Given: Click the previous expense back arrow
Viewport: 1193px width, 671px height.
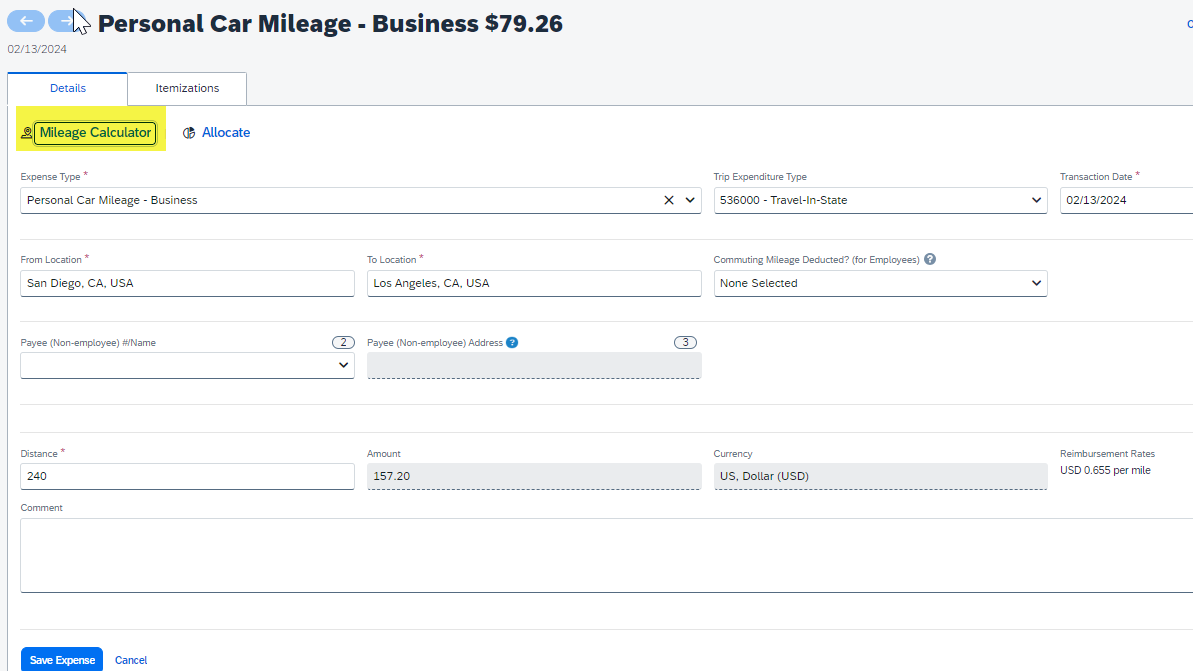Looking at the screenshot, I should point(26,21).
